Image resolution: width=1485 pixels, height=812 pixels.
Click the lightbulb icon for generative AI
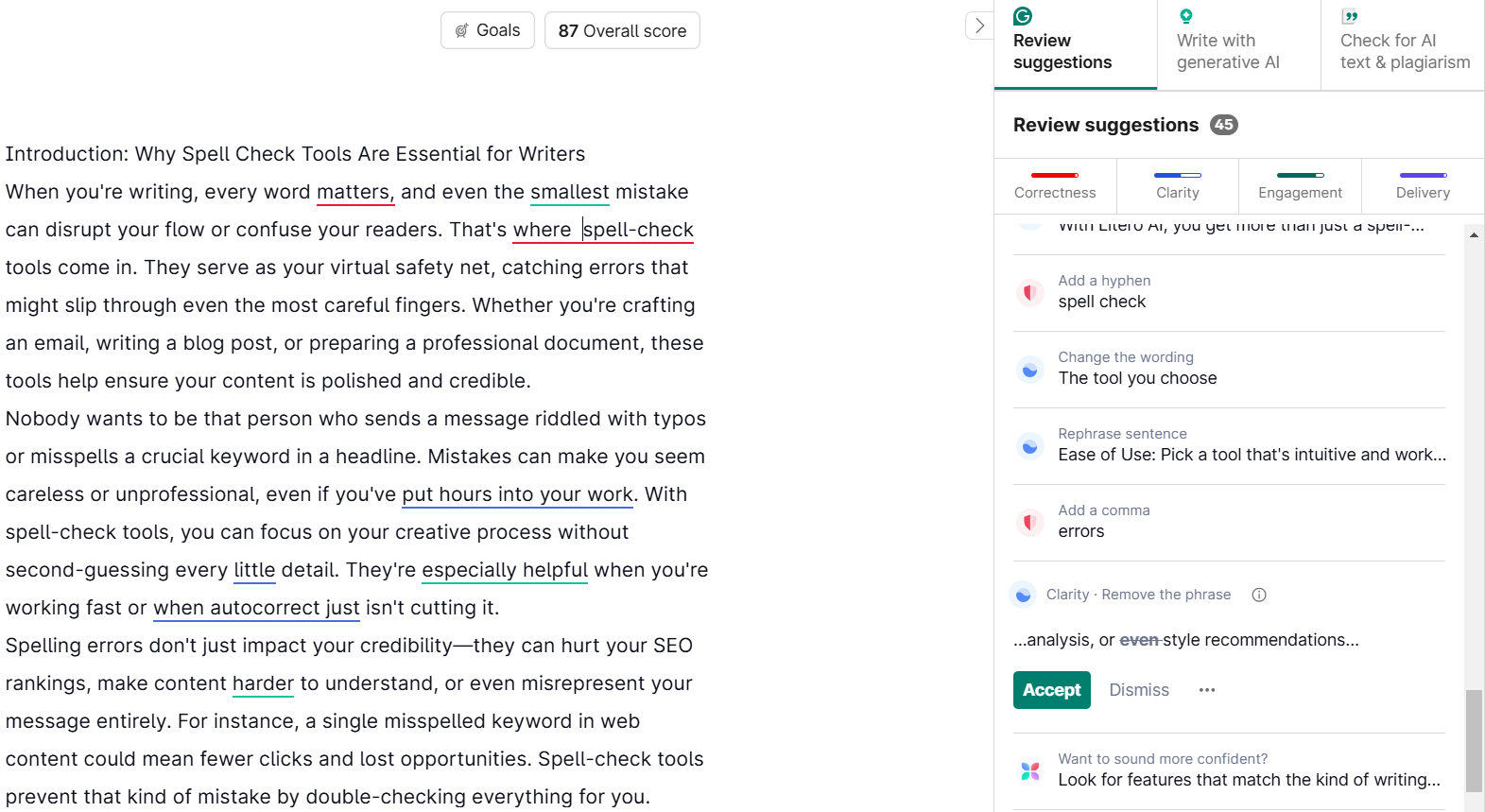point(1186,16)
